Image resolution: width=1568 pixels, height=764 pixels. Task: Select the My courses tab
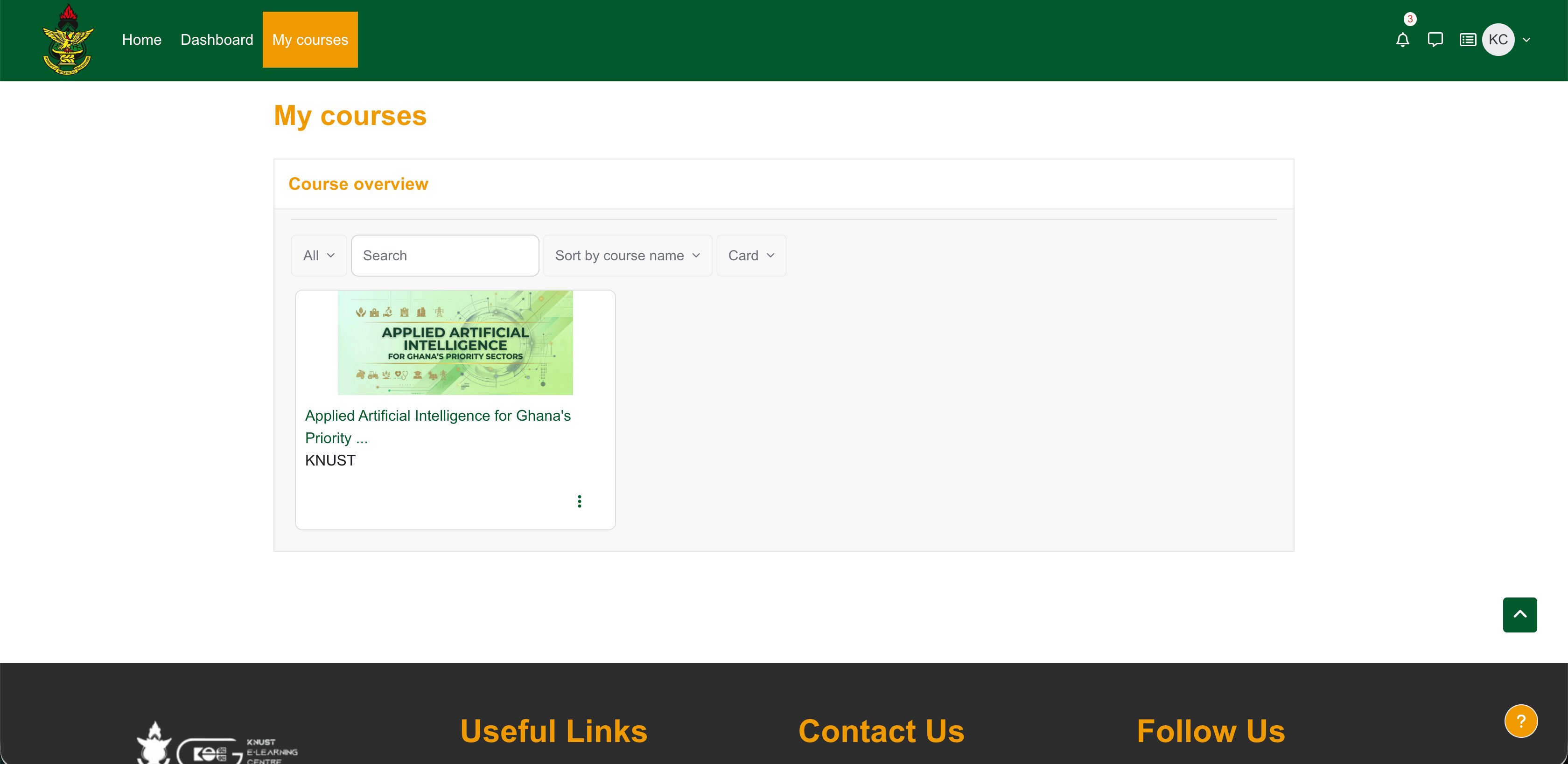point(310,40)
